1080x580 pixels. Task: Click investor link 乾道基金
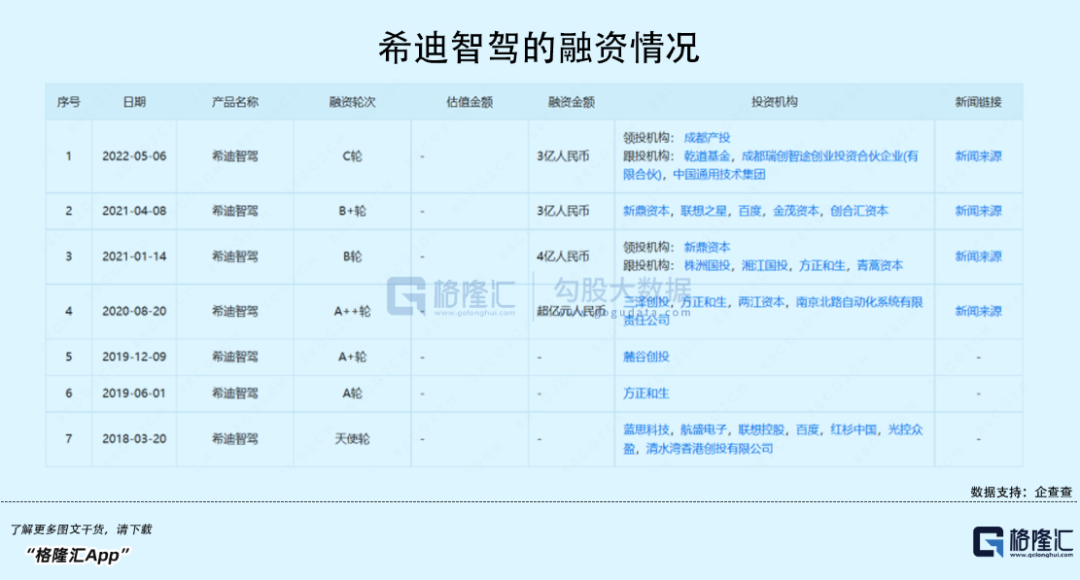pos(707,156)
